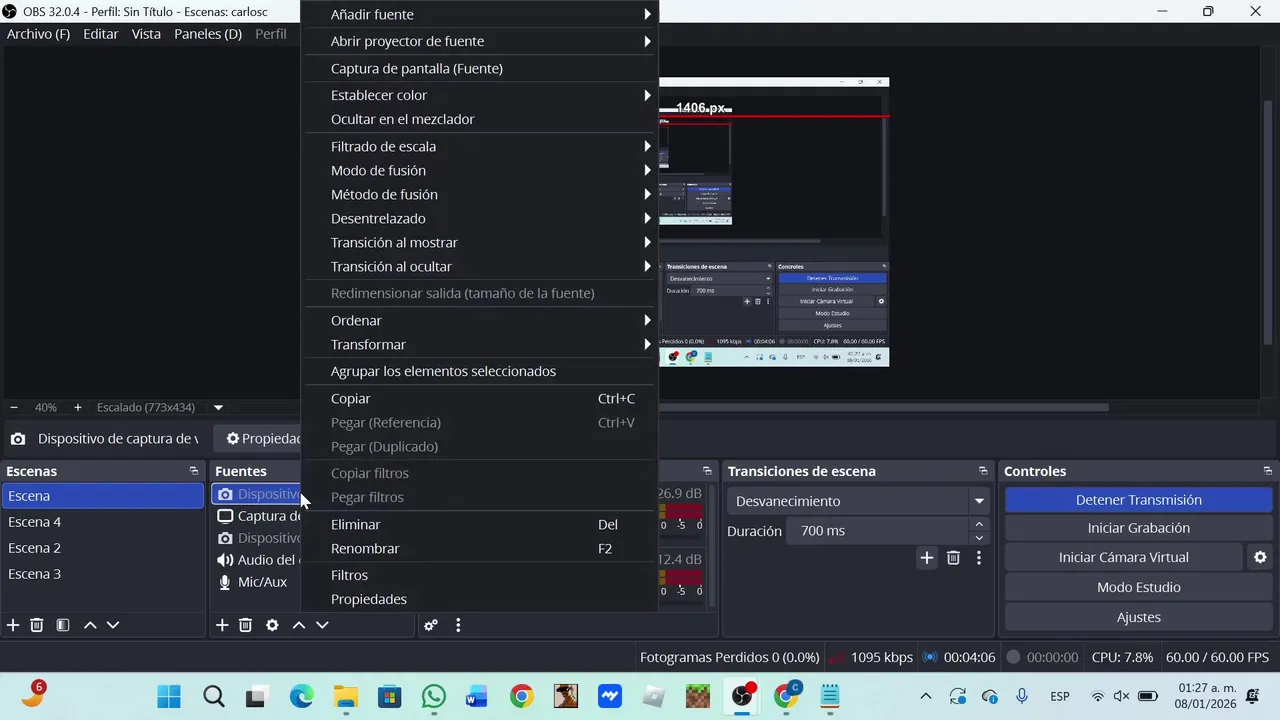Open virtual camera settings gear
Viewport: 1280px width, 720px height.
point(1260,557)
